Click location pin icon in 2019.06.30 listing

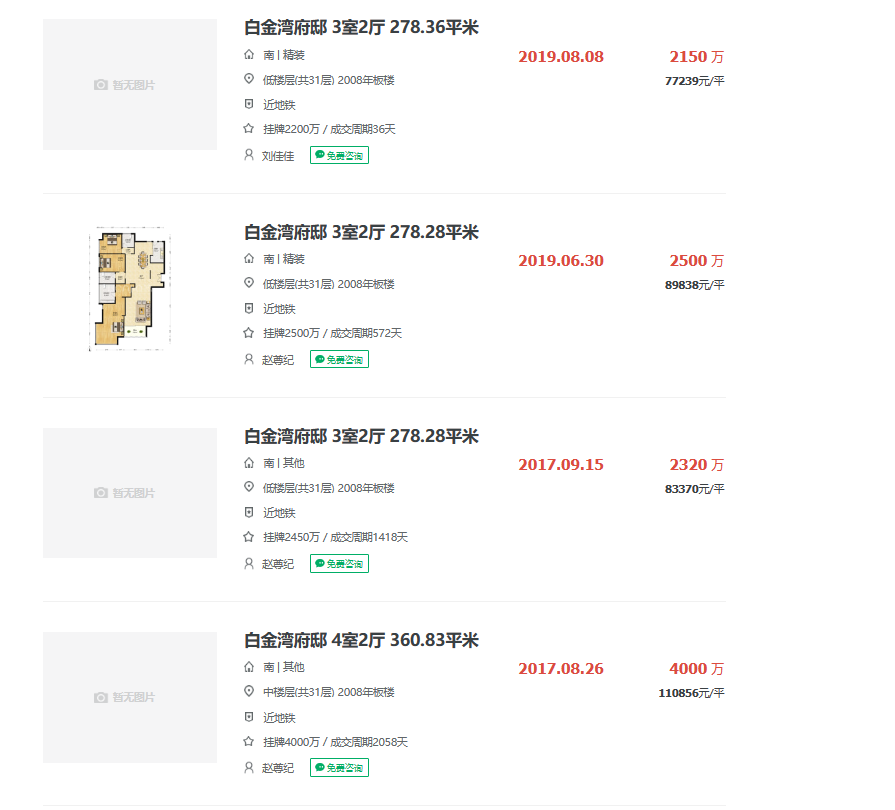(x=249, y=284)
